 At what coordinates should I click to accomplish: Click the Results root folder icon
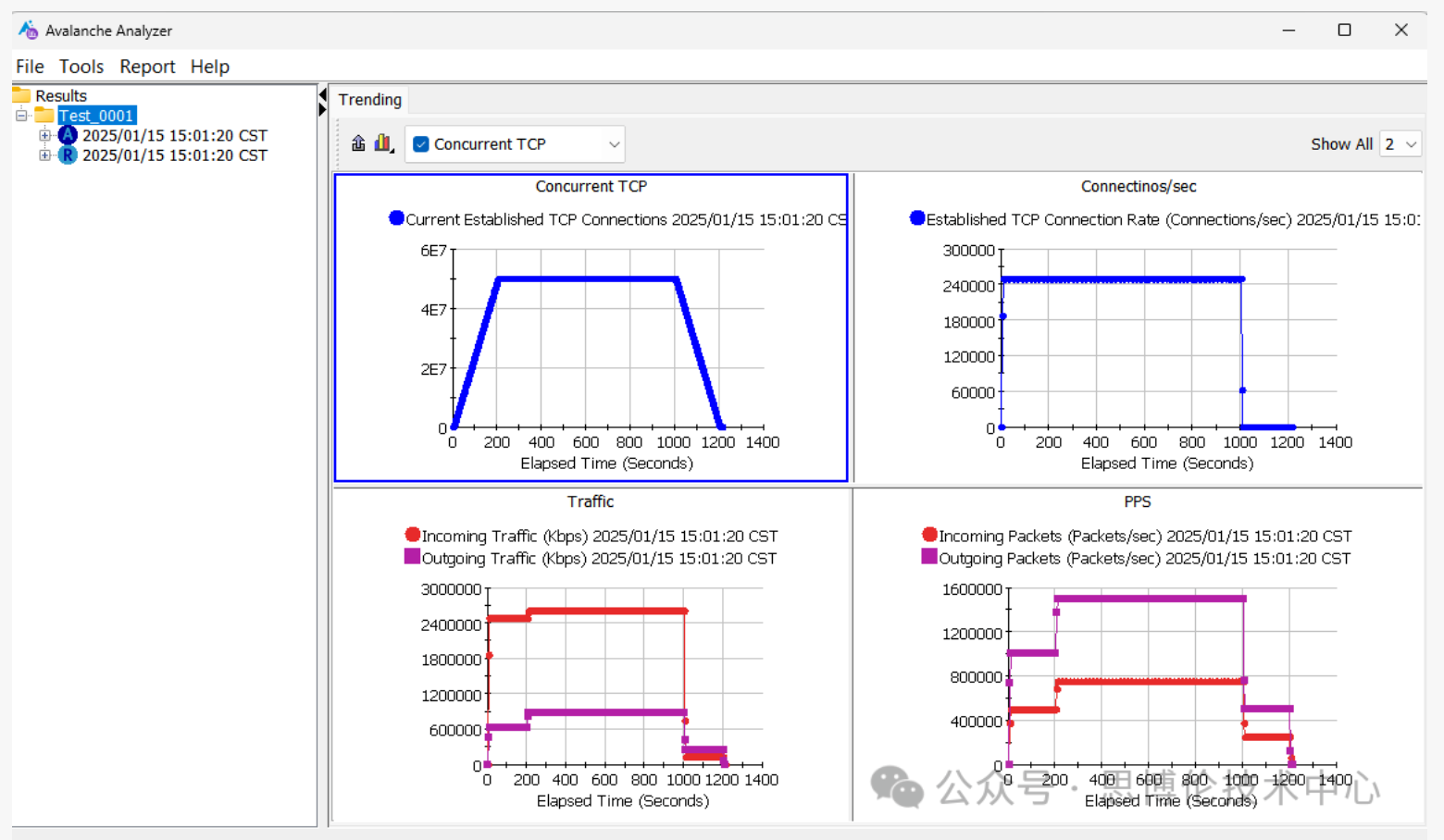coord(21,95)
